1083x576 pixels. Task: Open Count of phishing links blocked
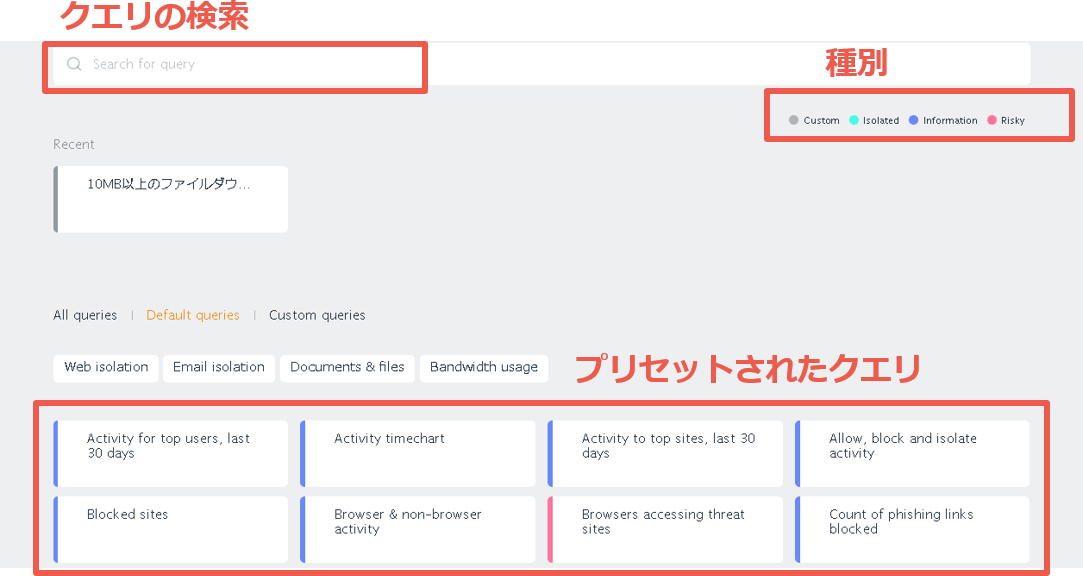tap(912, 530)
